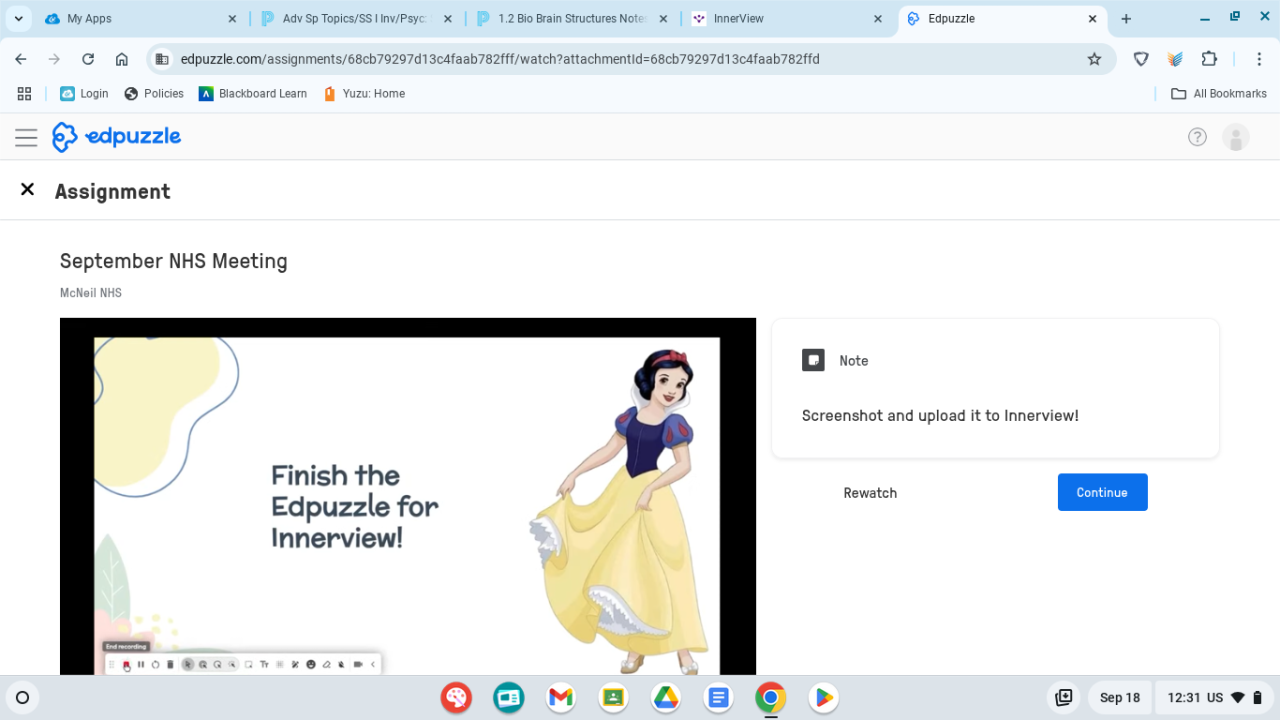Click the Note icon in the side card
This screenshot has width=1280, height=720.
point(813,360)
